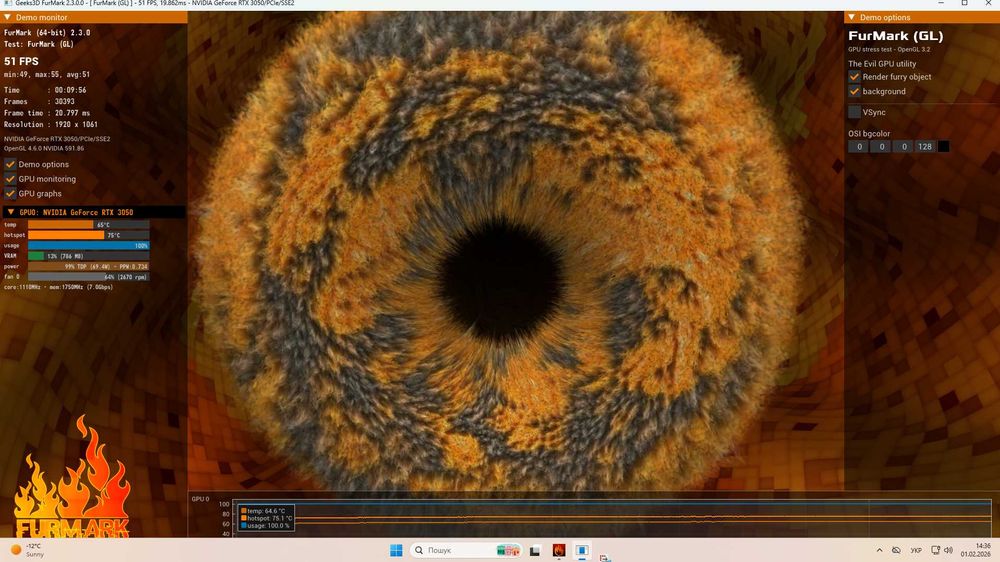The width and height of the screenshot is (1000, 562).
Task: Open the Windows Start menu
Action: [x=396, y=550]
